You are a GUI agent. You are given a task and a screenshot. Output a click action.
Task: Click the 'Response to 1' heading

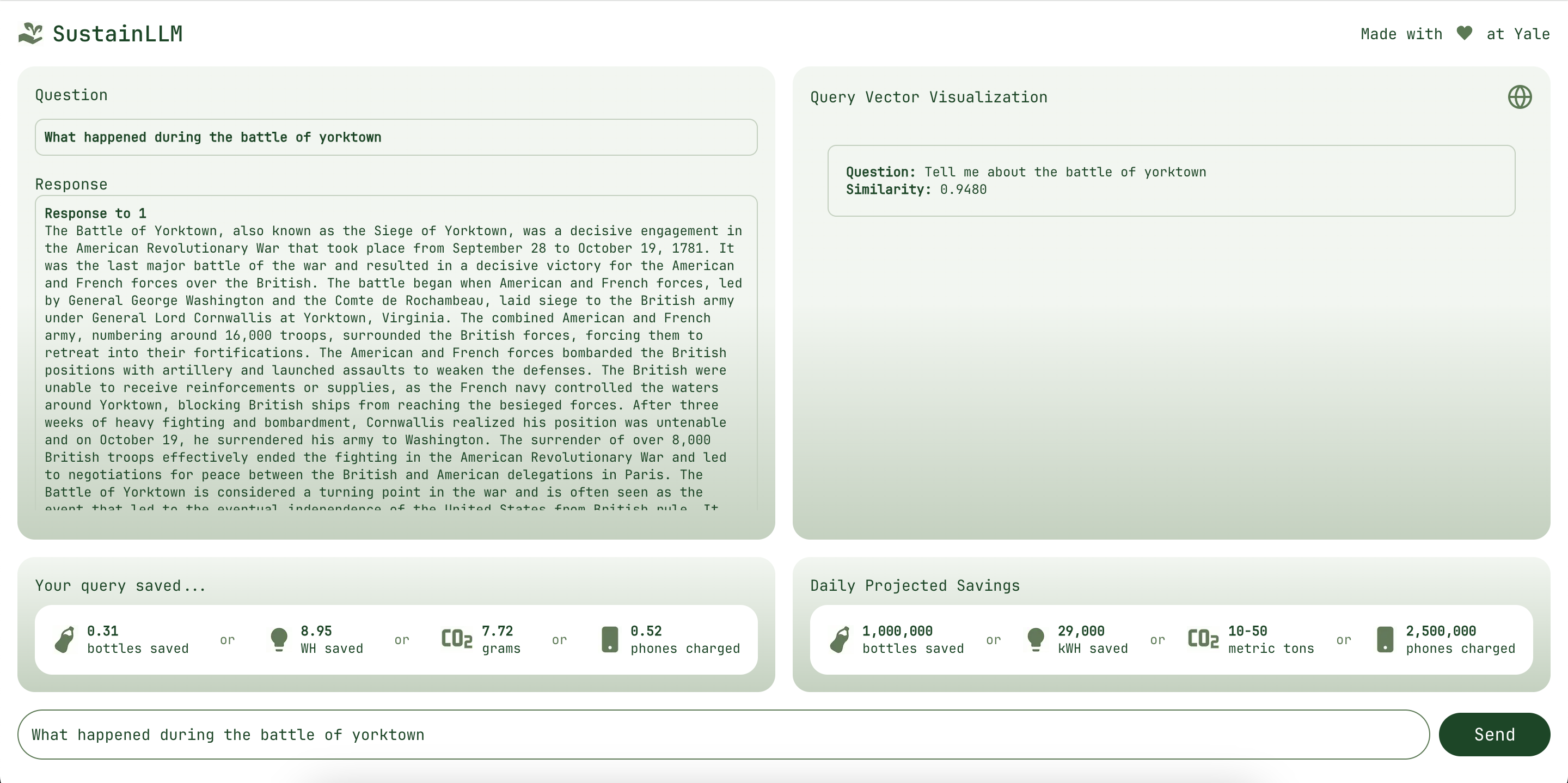tap(95, 213)
